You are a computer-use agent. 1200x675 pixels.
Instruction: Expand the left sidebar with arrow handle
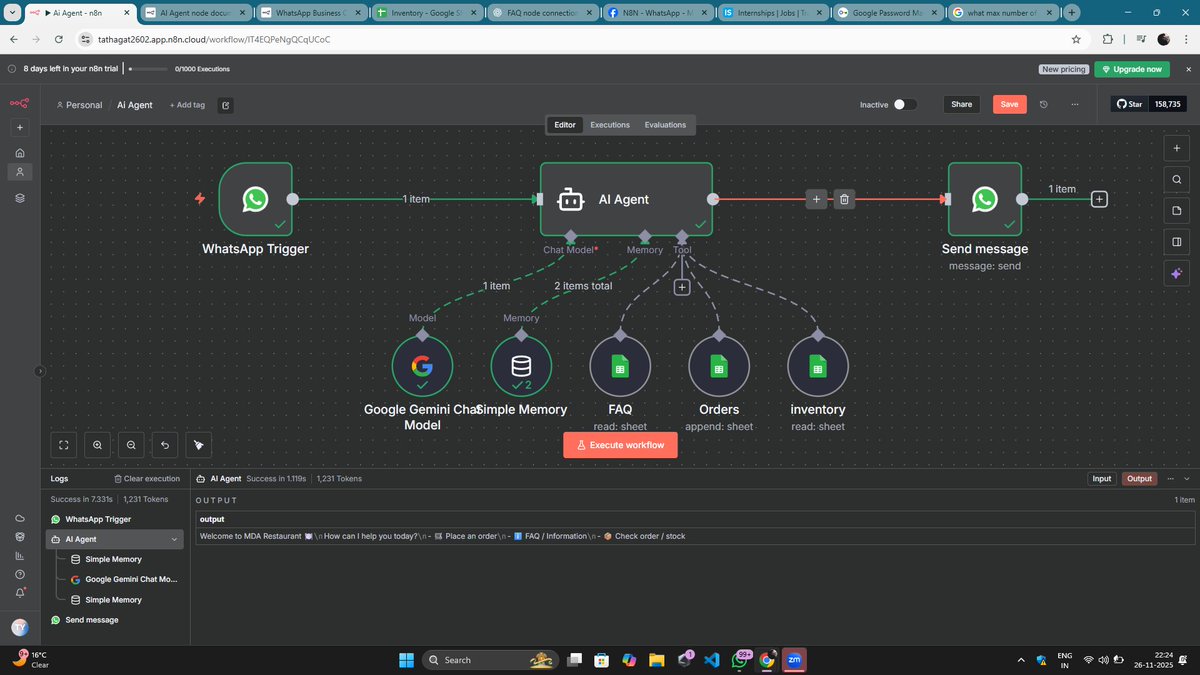40,371
